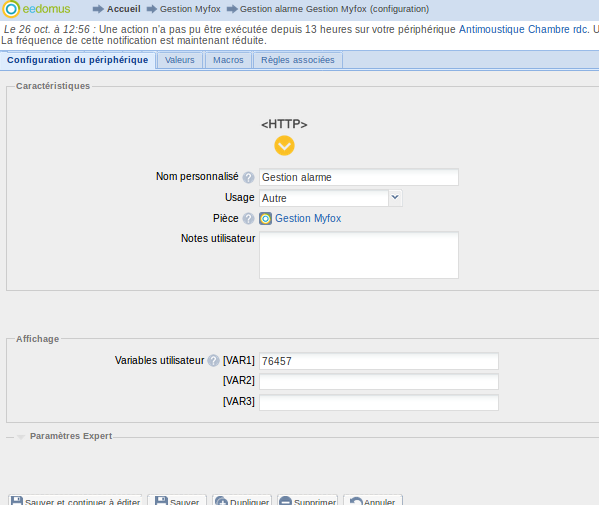The image size is (599, 505).
Task: Click the Gestion Myfox room icon
Action: (x=266, y=219)
